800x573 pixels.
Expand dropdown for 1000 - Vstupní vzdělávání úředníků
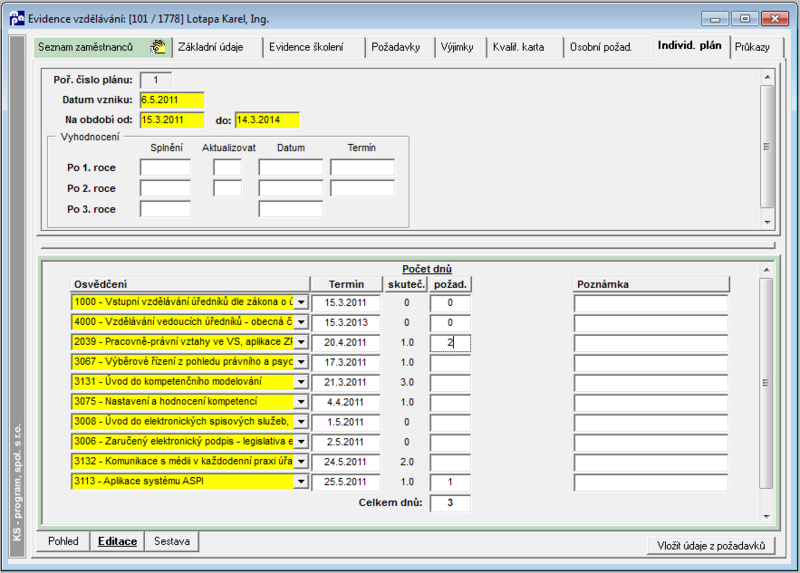(x=302, y=302)
